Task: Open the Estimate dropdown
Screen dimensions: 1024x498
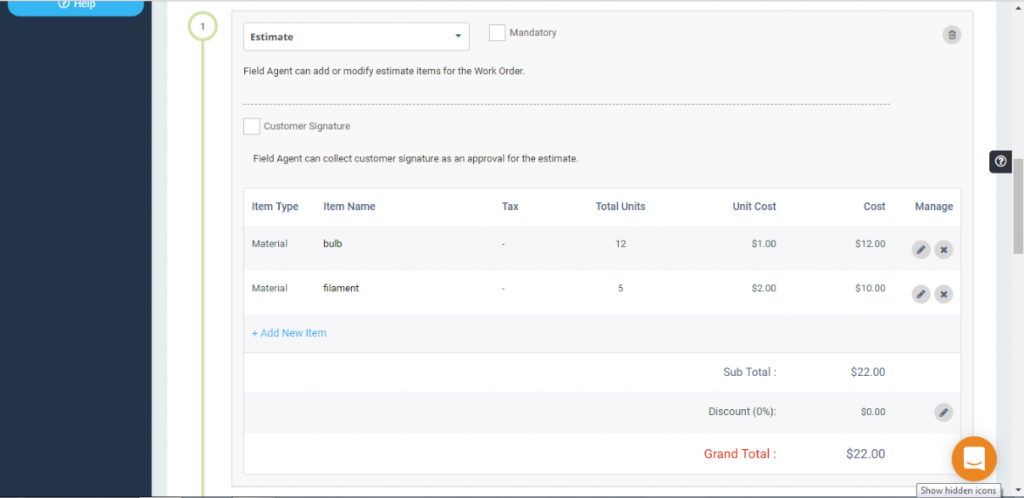Action: pos(356,37)
